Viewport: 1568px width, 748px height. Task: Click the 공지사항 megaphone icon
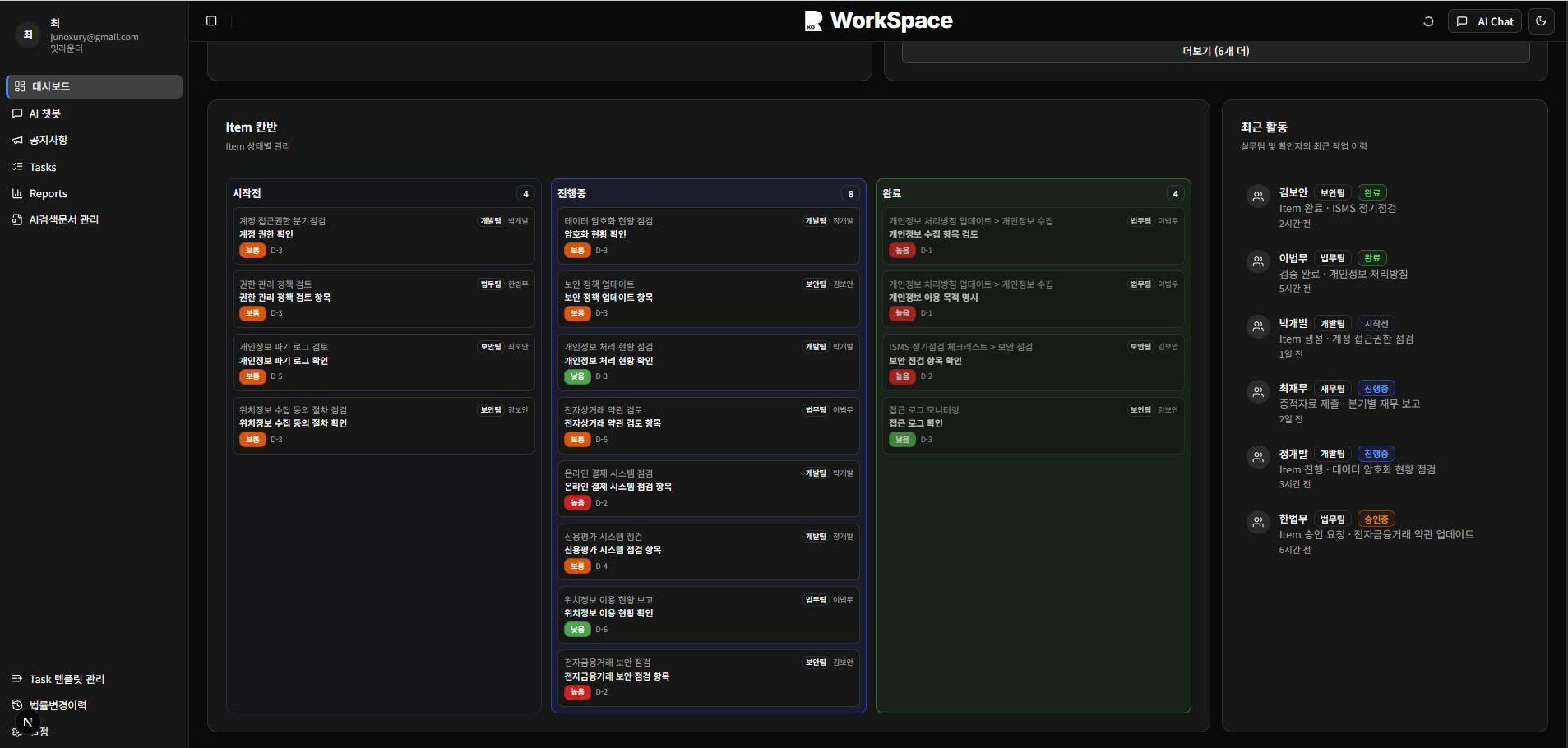tap(18, 140)
